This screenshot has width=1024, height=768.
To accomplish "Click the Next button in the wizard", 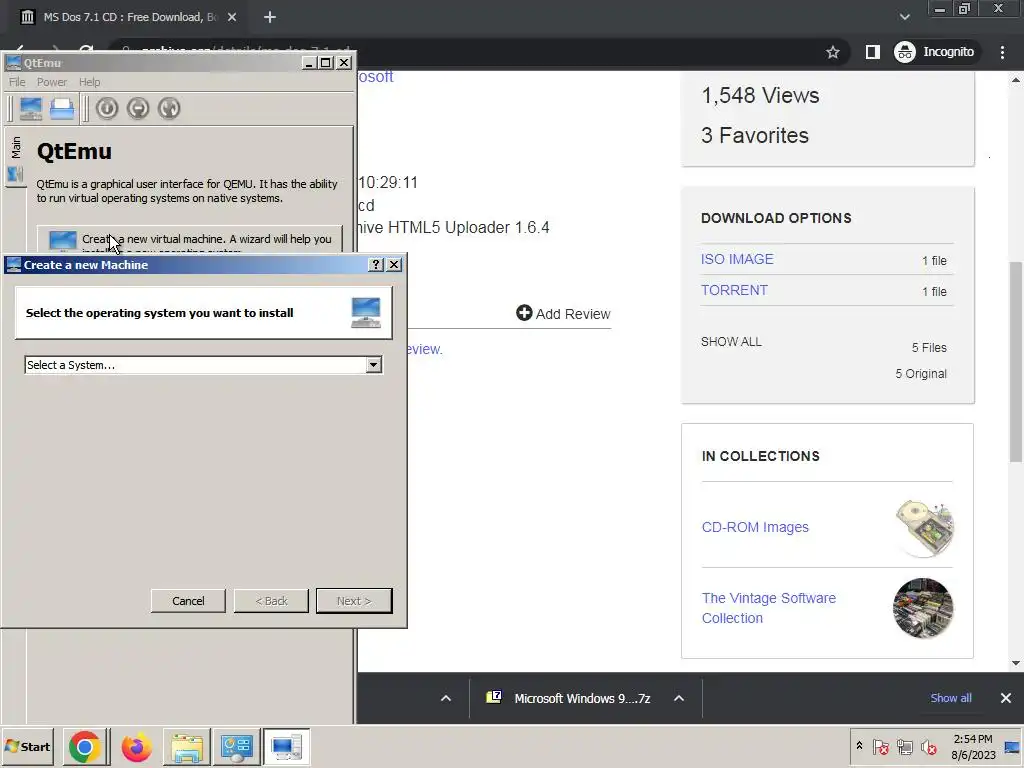I will [x=354, y=601].
